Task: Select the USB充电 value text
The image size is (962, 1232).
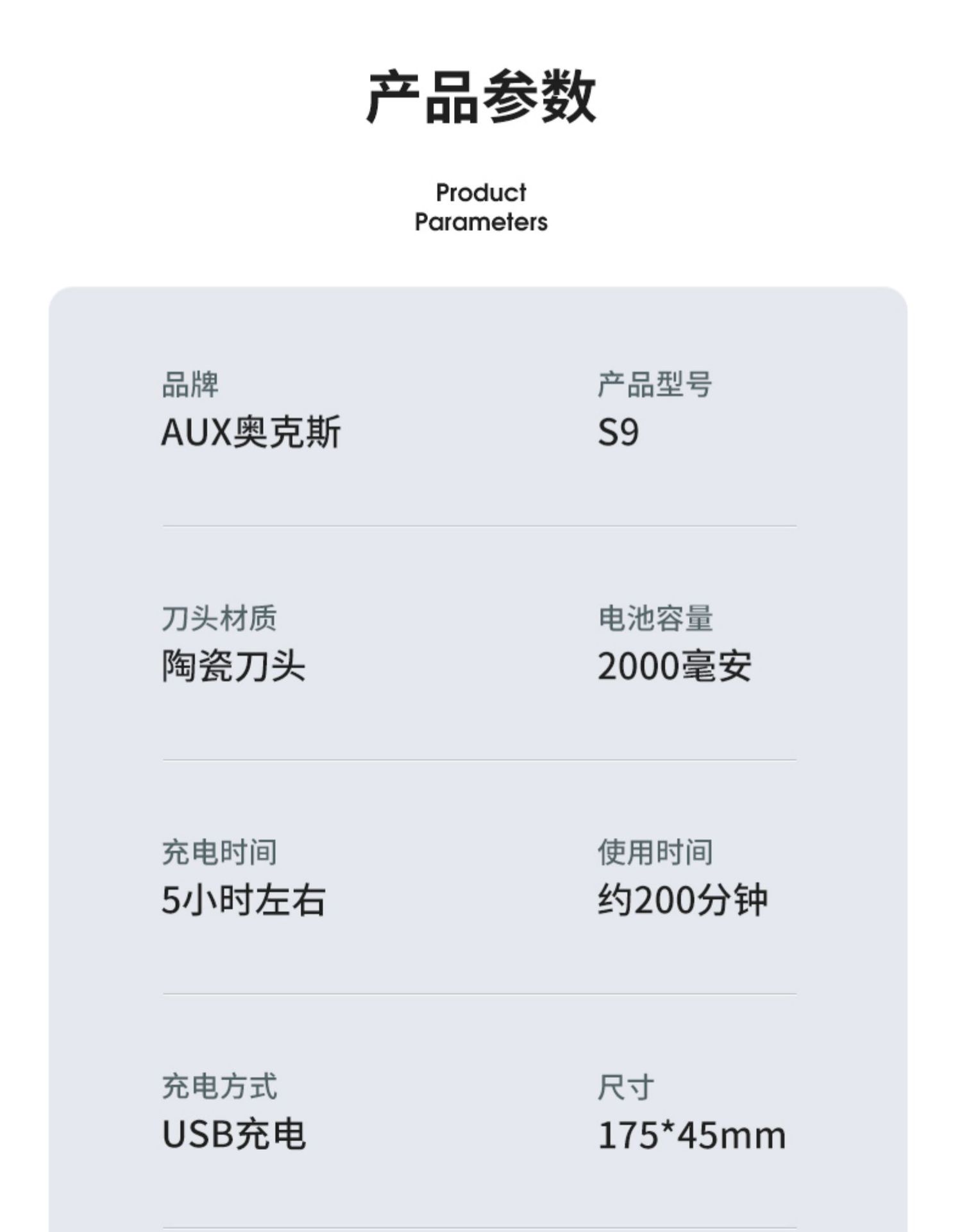Action: tap(233, 1134)
